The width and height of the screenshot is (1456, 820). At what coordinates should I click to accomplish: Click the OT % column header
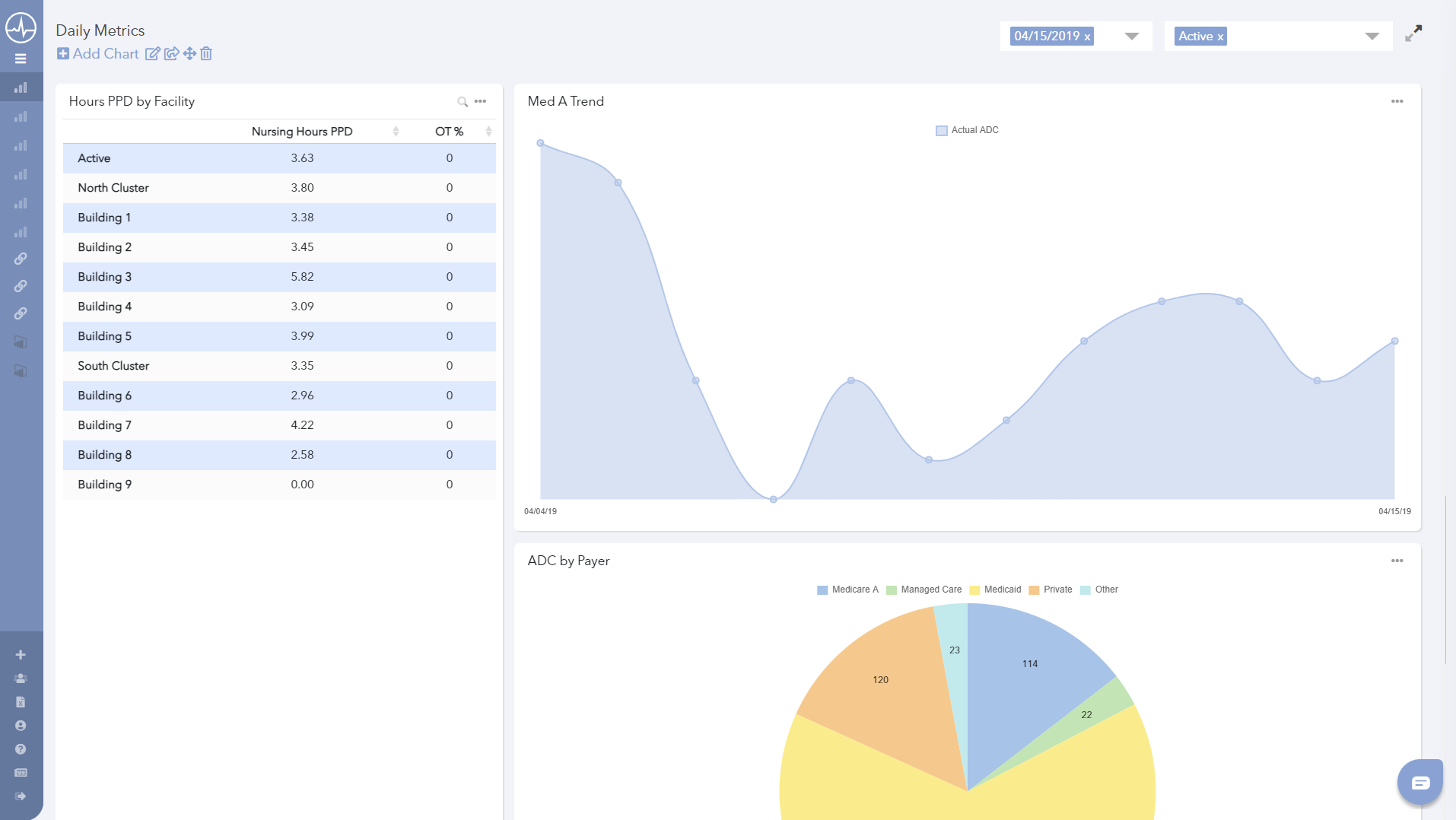449,132
